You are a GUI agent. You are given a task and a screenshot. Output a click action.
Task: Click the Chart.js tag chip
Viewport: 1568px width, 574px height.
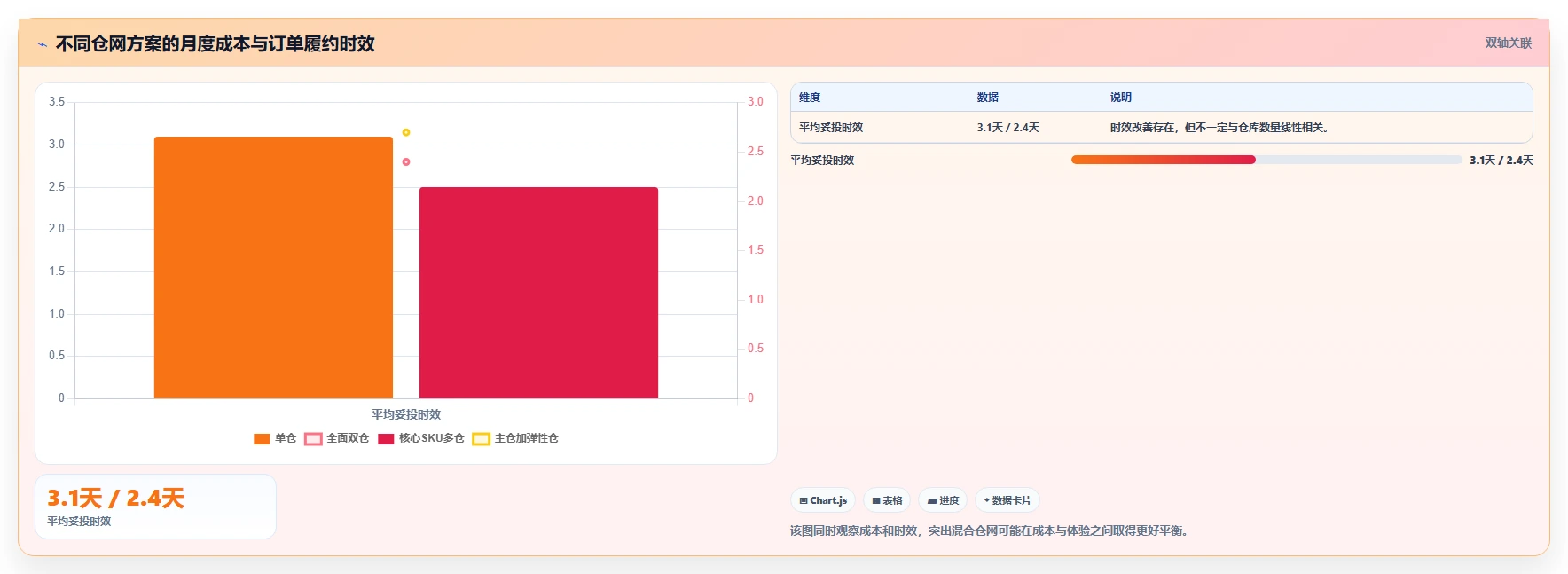point(823,500)
